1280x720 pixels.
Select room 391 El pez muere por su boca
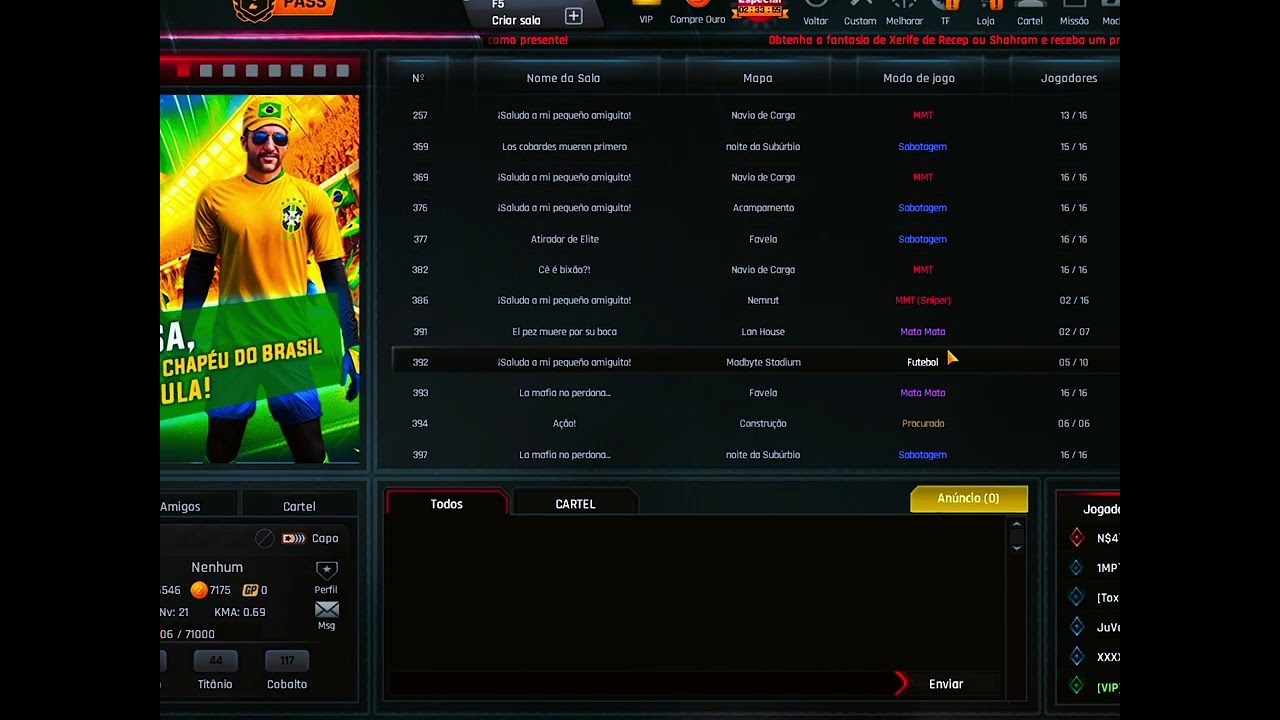click(x=755, y=331)
